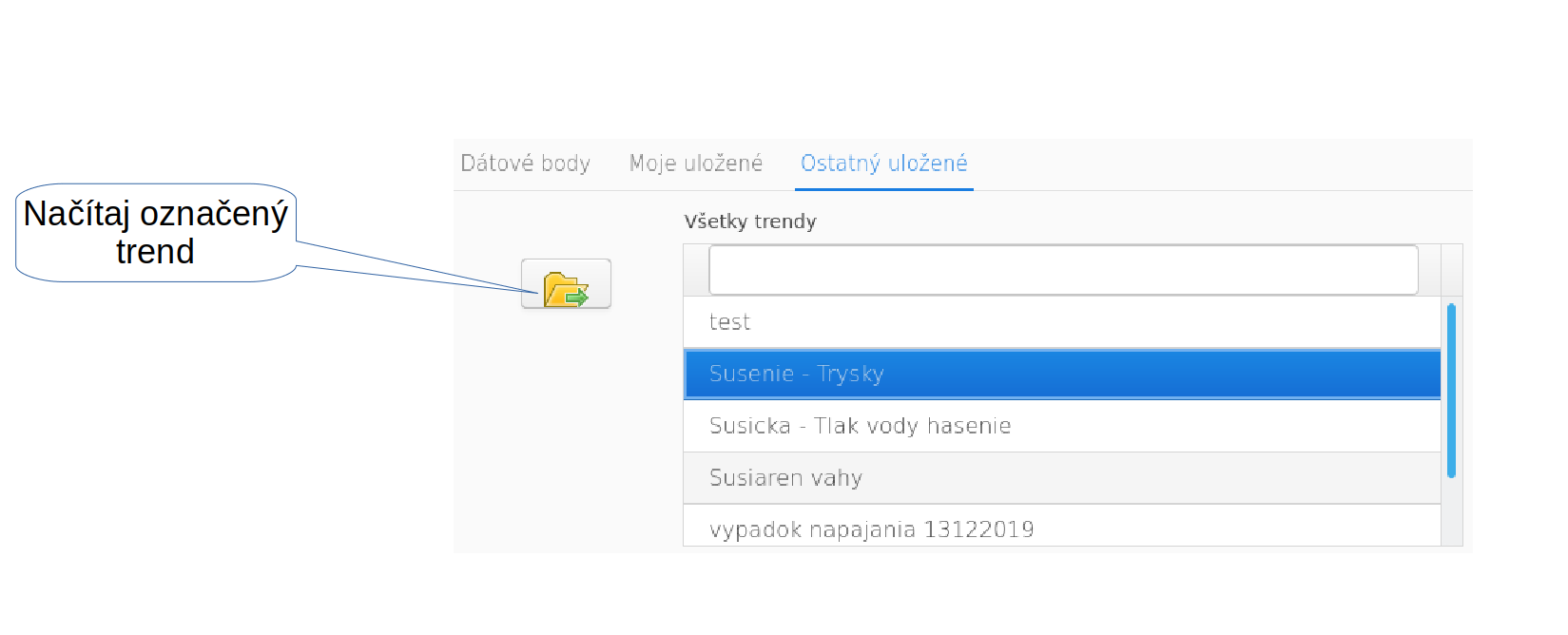The image size is (1568, 635).
Task: Click the Všetky trendy heading label
Action: [x=749, y=221]
